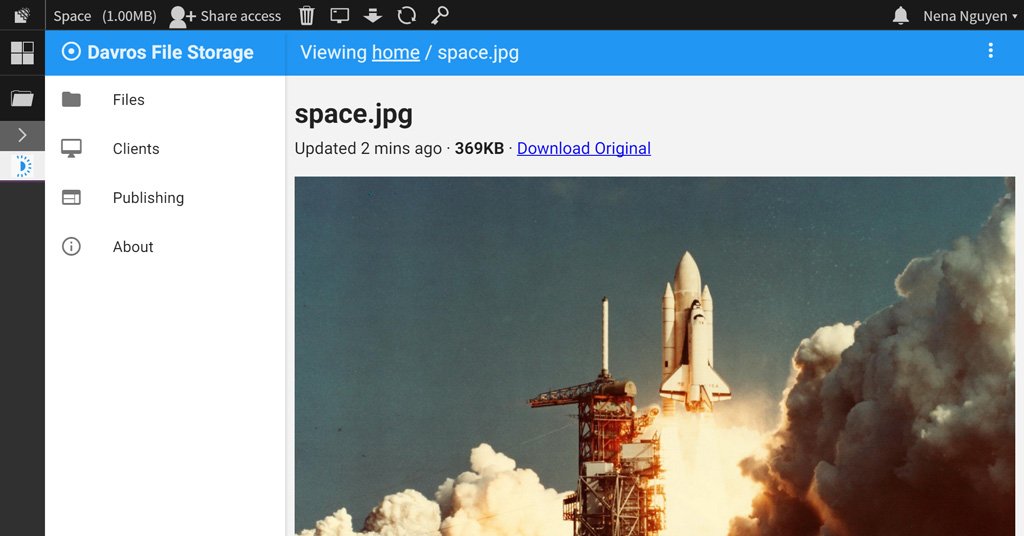
Task: Expand the left sidebar with the chevron
Action: [x=22, y=135]
